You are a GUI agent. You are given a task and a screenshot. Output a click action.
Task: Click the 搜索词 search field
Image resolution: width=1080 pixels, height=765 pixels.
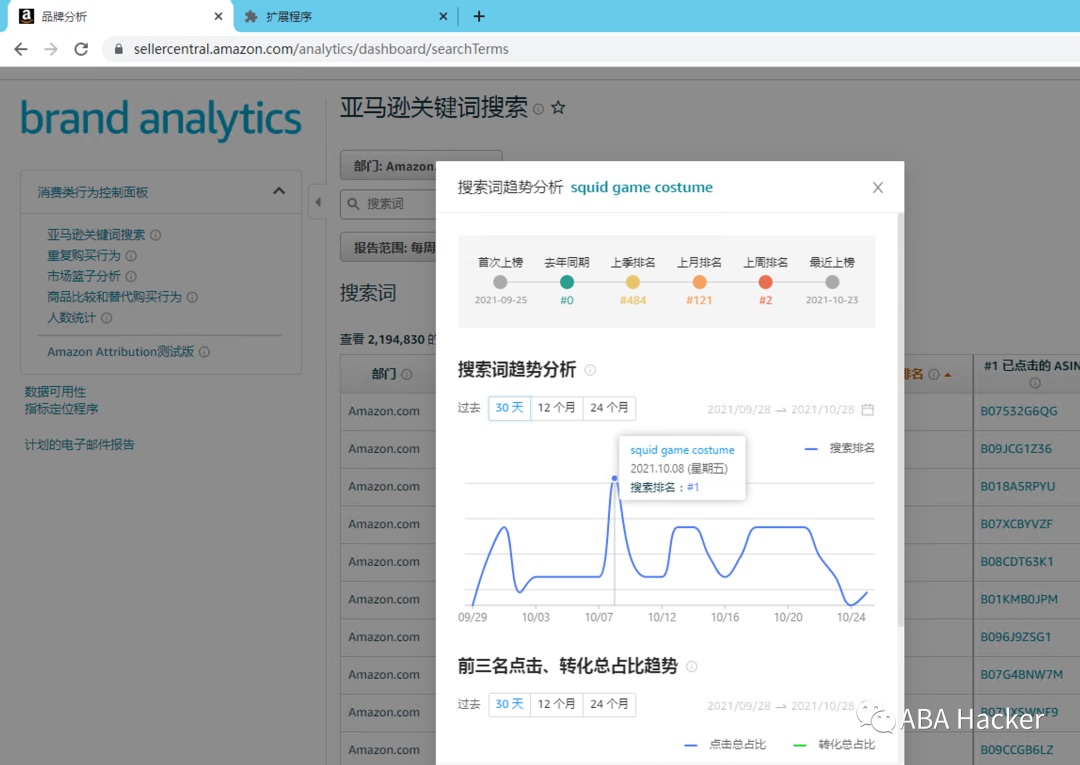coord(388,204)
